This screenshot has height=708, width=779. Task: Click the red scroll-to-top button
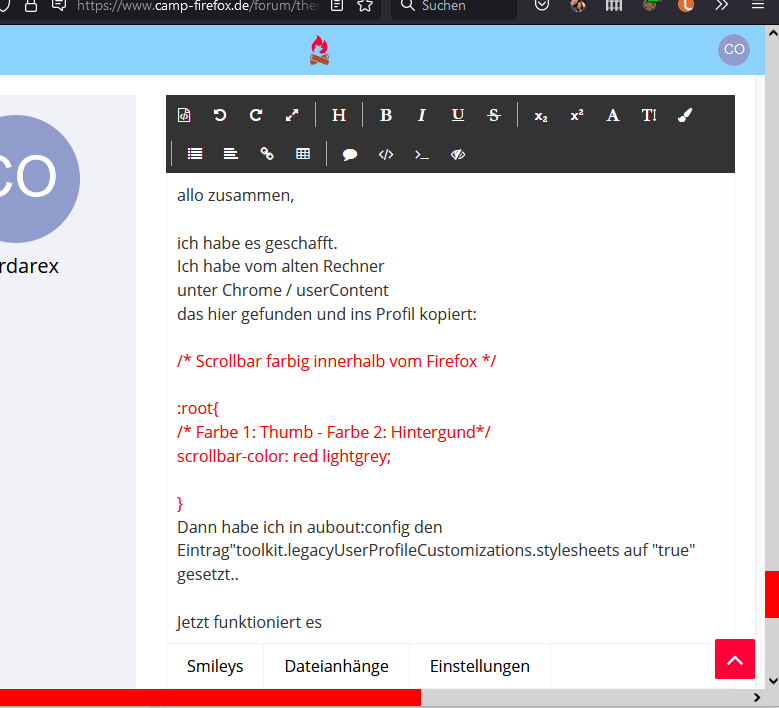point(734,660)
